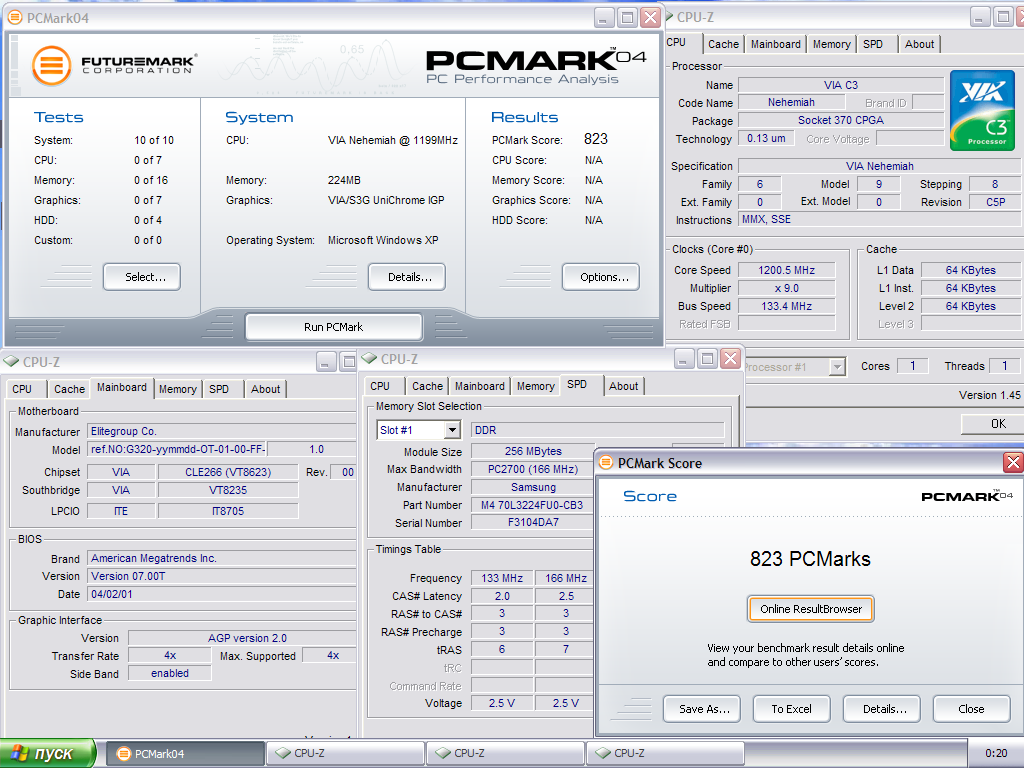Click Save As... in score dialog
The width and height of the screenshot is (1024, 768).
(702, 709)
